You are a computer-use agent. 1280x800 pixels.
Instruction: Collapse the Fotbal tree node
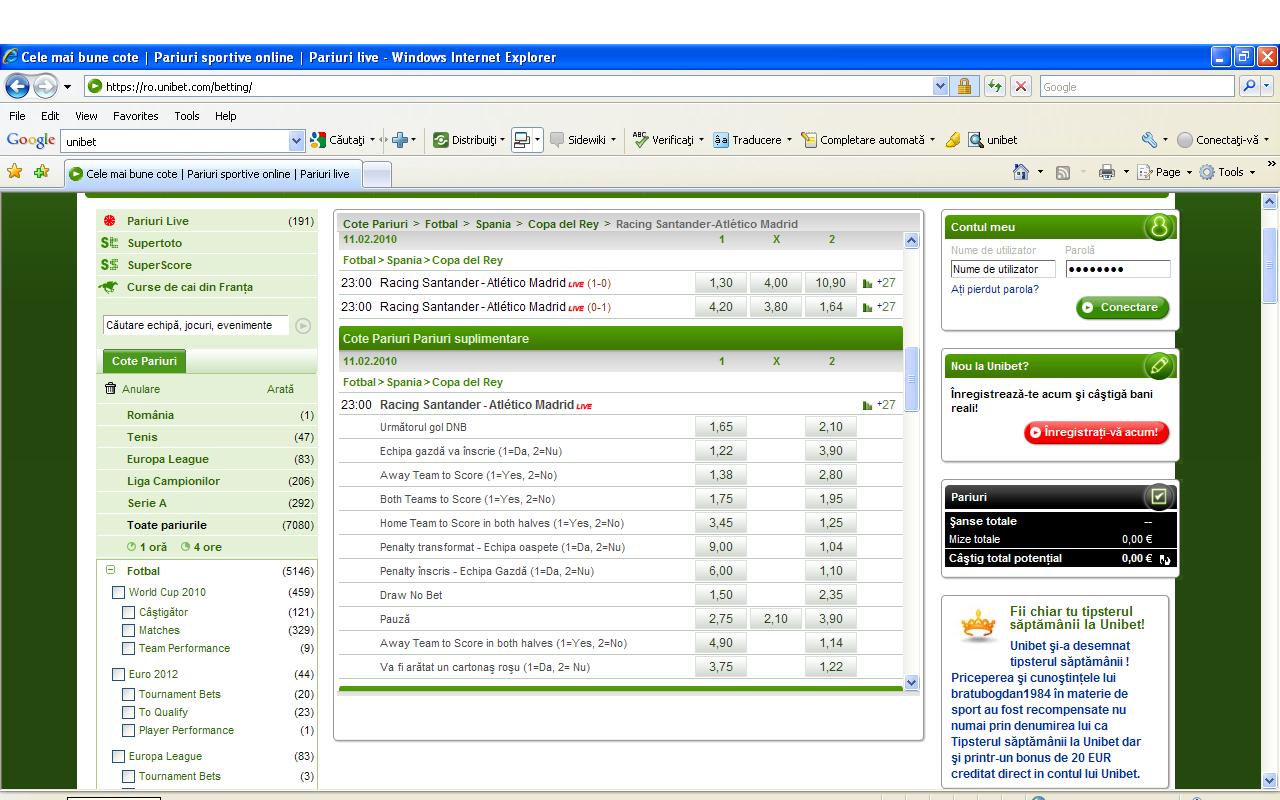[x=110, y=570]
